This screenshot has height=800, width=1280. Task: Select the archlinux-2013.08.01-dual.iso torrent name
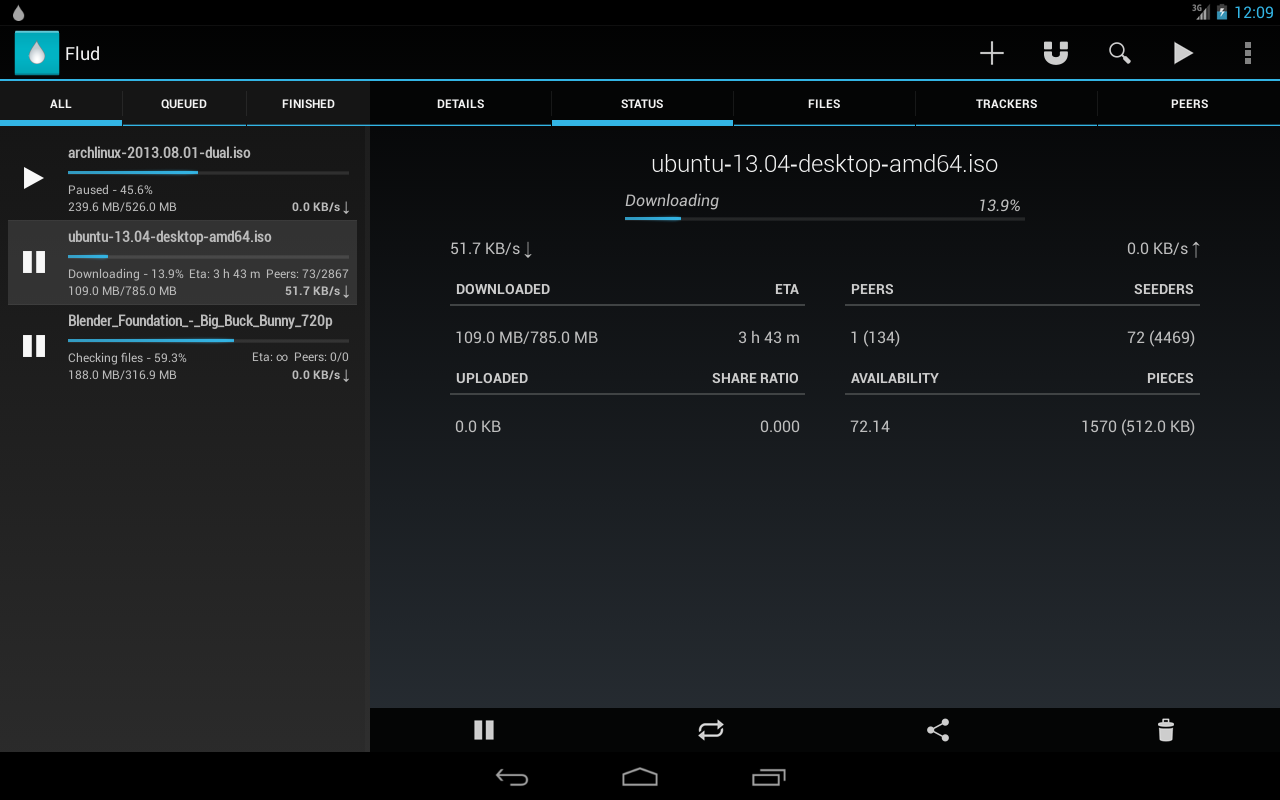pos(159,153)
